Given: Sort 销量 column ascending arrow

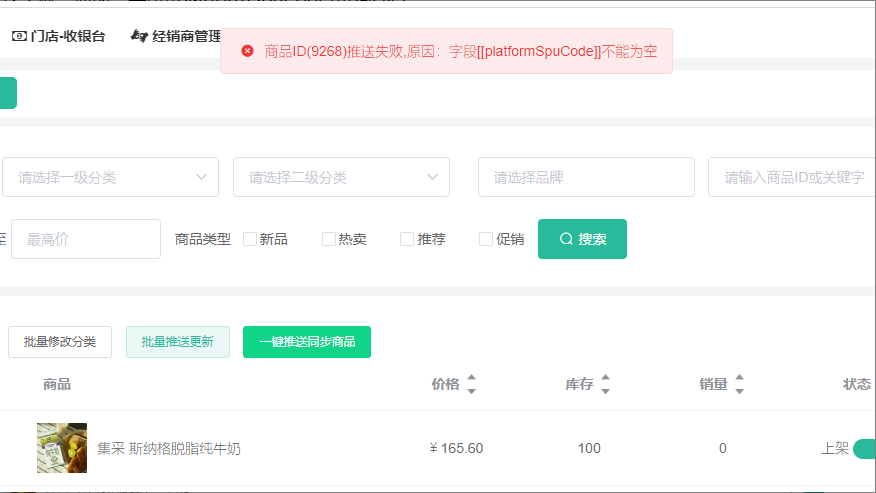Looking at the screenshot, I should (x=739, y=379).
